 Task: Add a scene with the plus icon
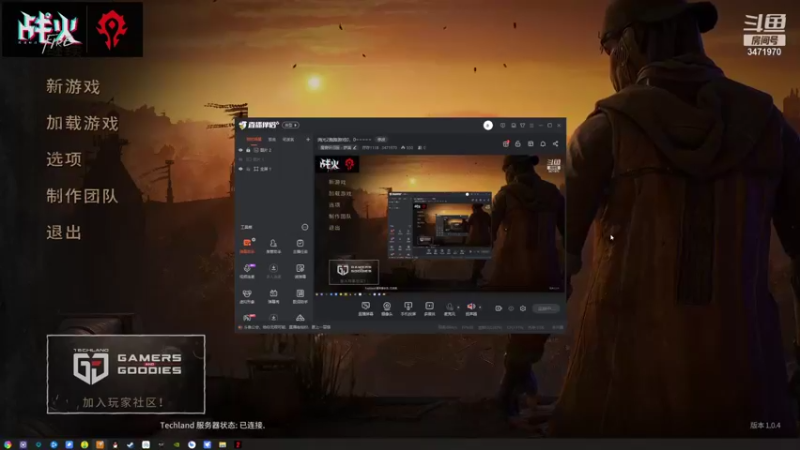(308, 139)
